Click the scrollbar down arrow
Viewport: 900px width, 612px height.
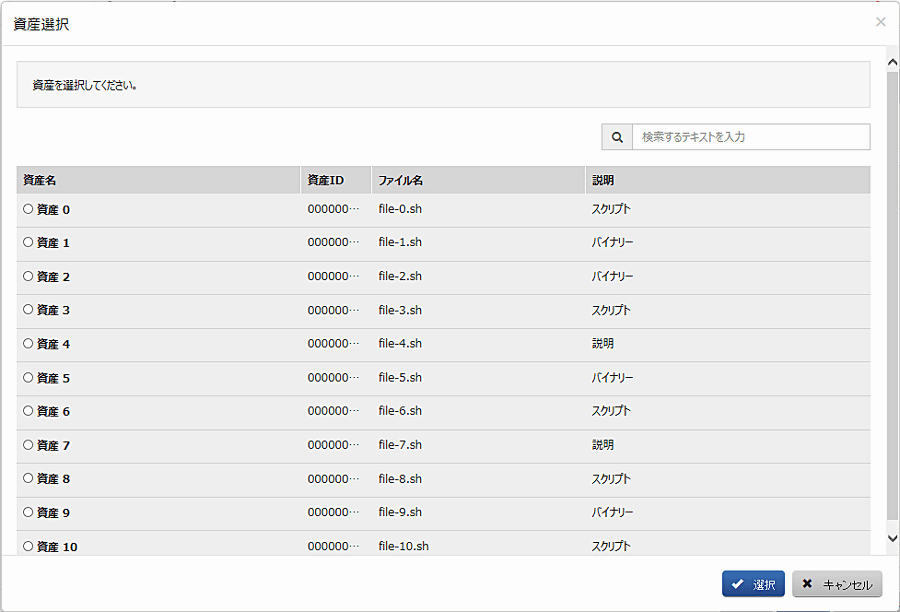892,538
